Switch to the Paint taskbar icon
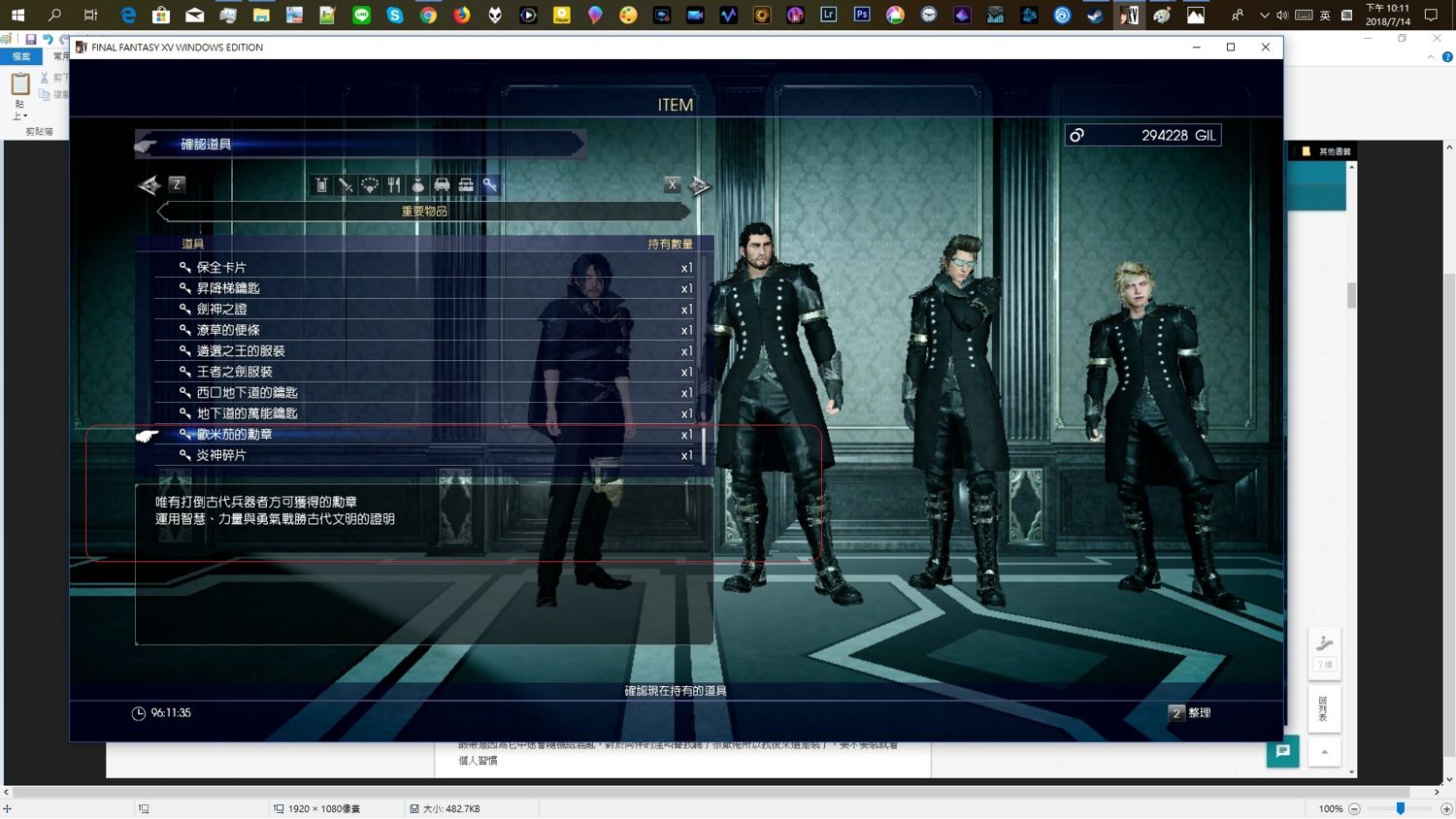The height and width of the screenshot is (819, 1456). (1162, 15)
